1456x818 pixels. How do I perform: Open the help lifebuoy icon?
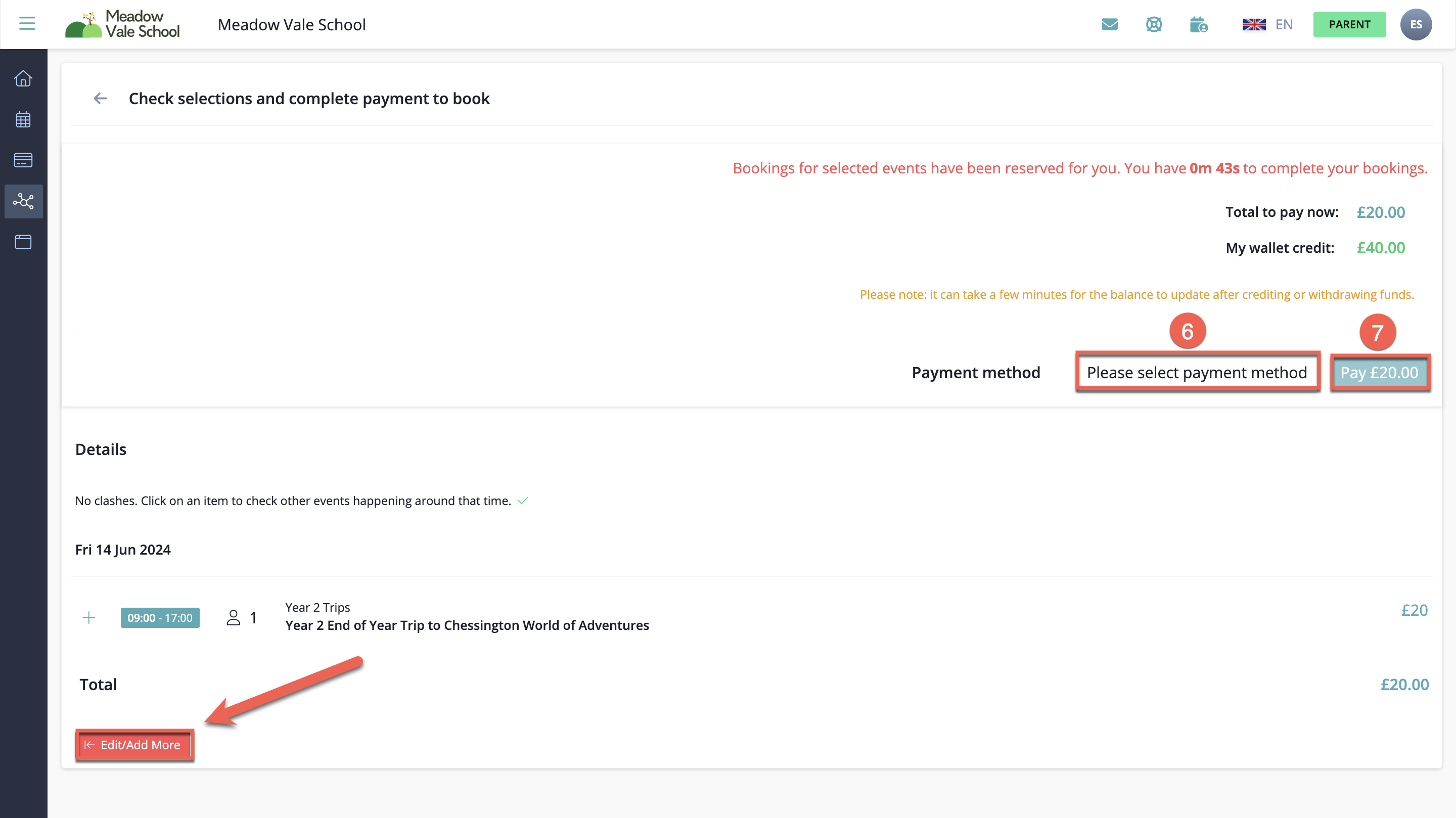(1154, 24)
